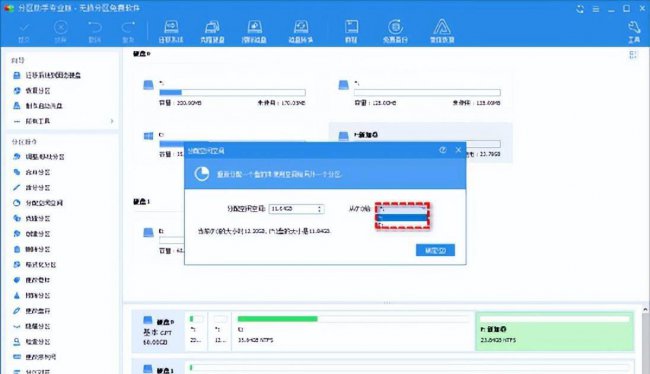Toggle the view layout icon above the disk panel
The width and height of the screenshot is (650, 374).
pyautogui.click(x=633, y=55)
